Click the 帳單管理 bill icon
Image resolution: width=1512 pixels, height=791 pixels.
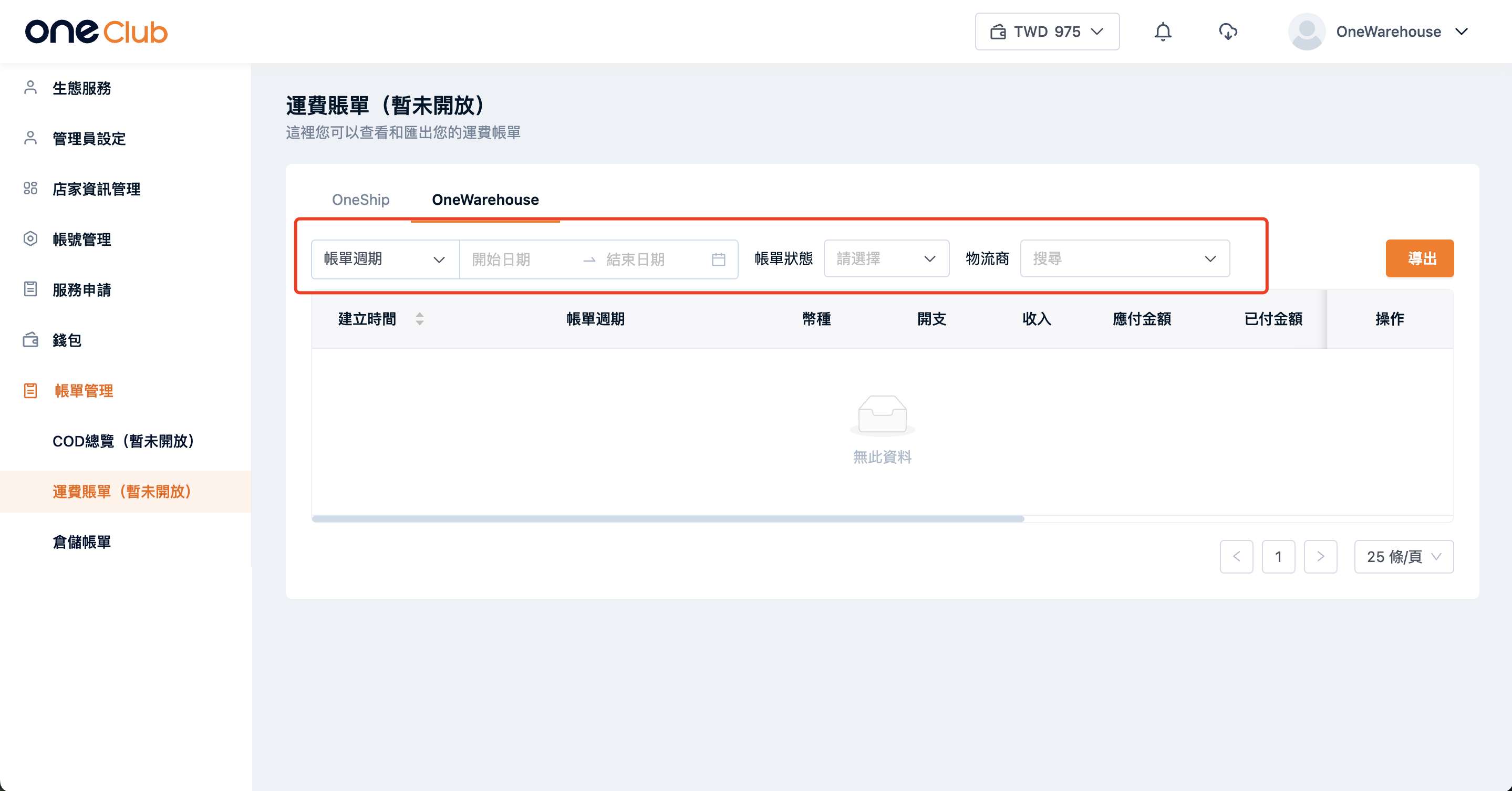pyautogui.click(x=30, y=390)
